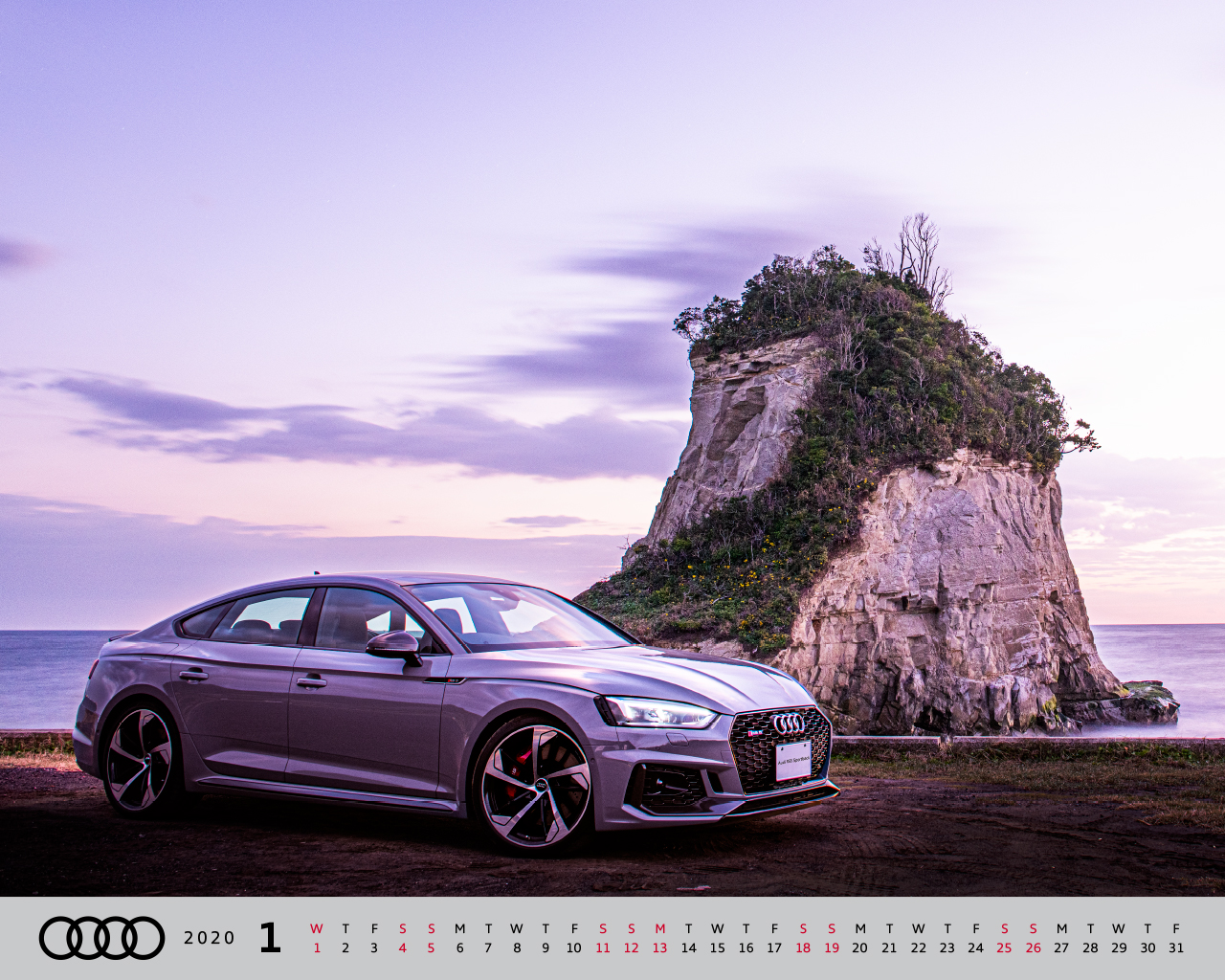Choose date 31 on the calendar
Image resolution: width=1225 pixels, height=980 pixels.
[x=1176, y=947]
